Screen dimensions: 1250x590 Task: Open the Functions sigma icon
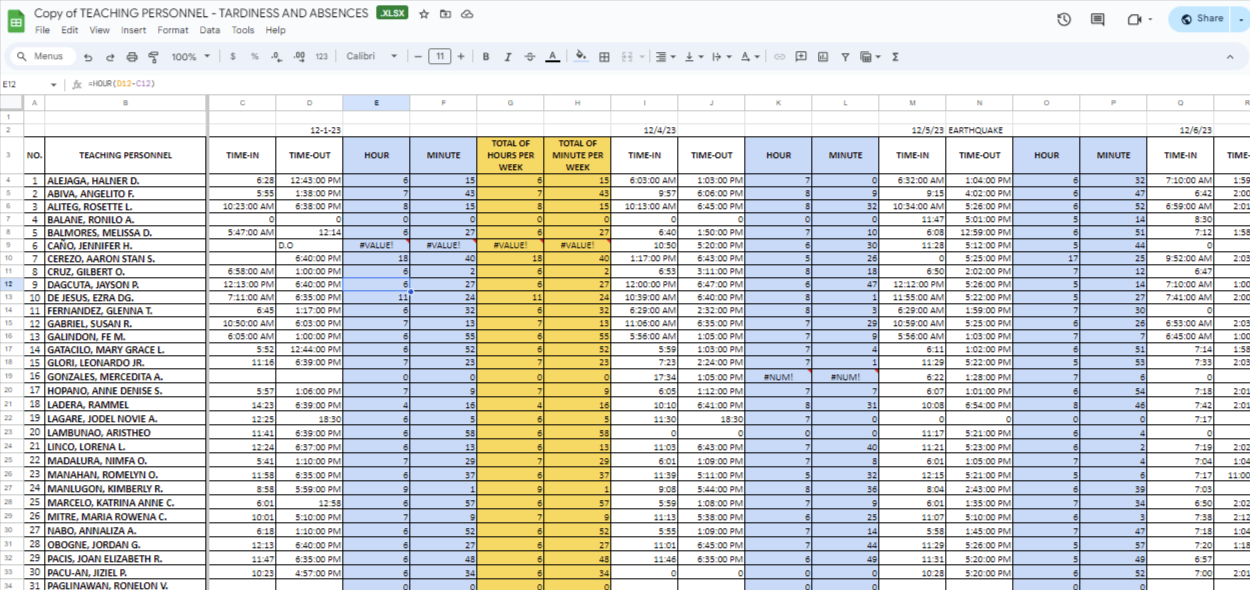[895, 57]
